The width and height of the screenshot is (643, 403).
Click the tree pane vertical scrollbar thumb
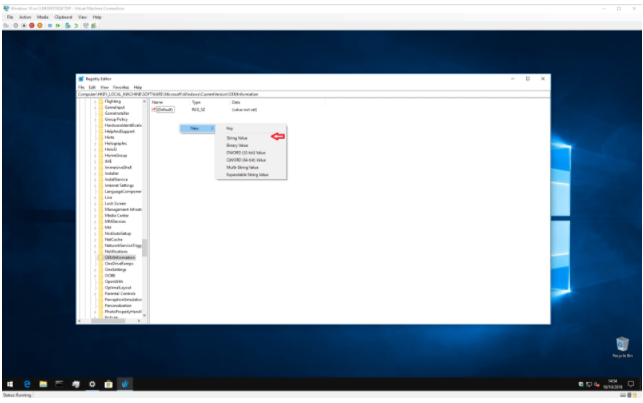pyautogui.click(x=144, y=247)
